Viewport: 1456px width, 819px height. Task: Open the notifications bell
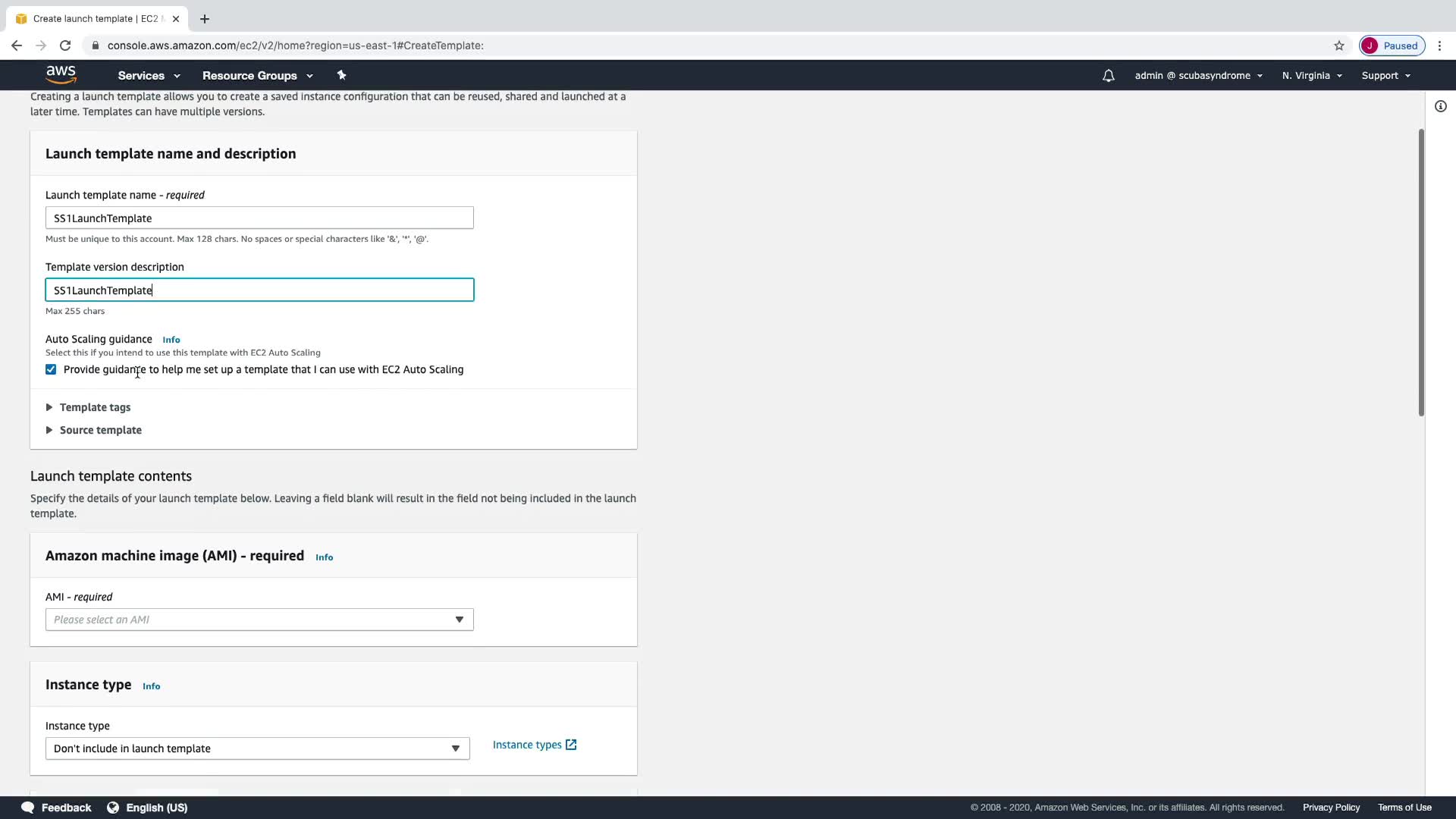point(1108,76)
